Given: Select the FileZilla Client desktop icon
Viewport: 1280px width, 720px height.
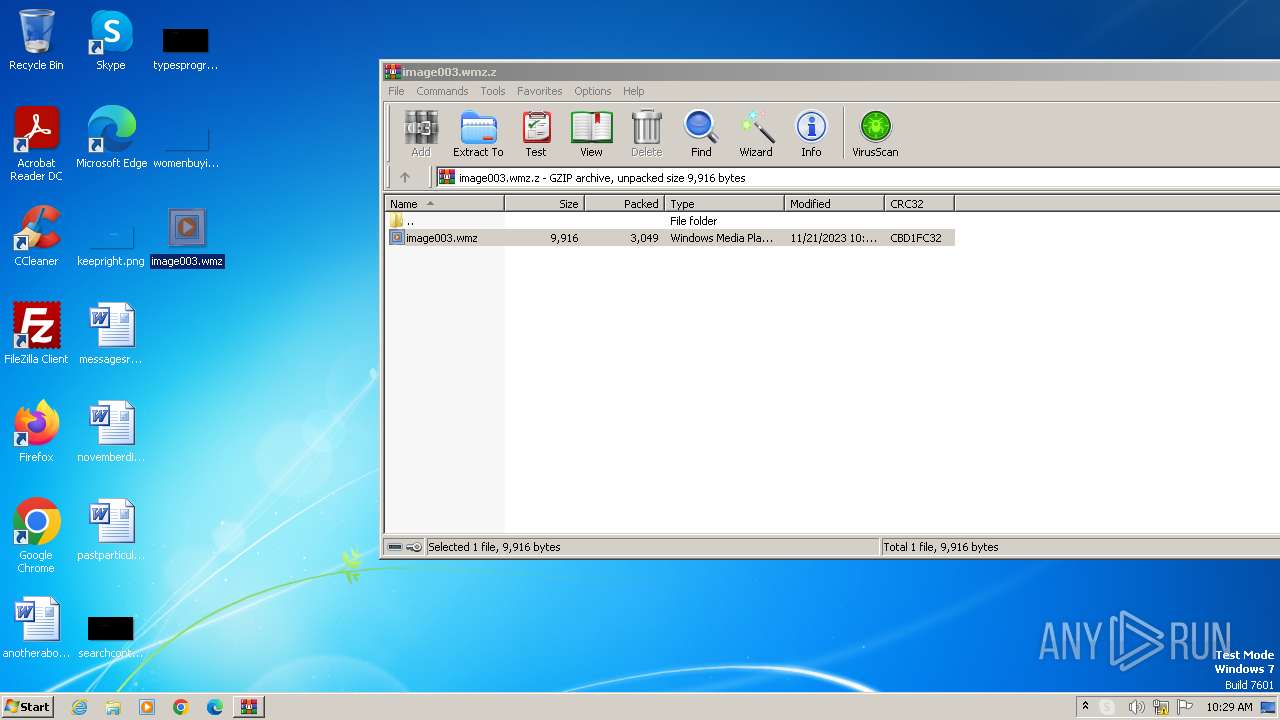Looking at the screenshot, I should pos(36,334).
